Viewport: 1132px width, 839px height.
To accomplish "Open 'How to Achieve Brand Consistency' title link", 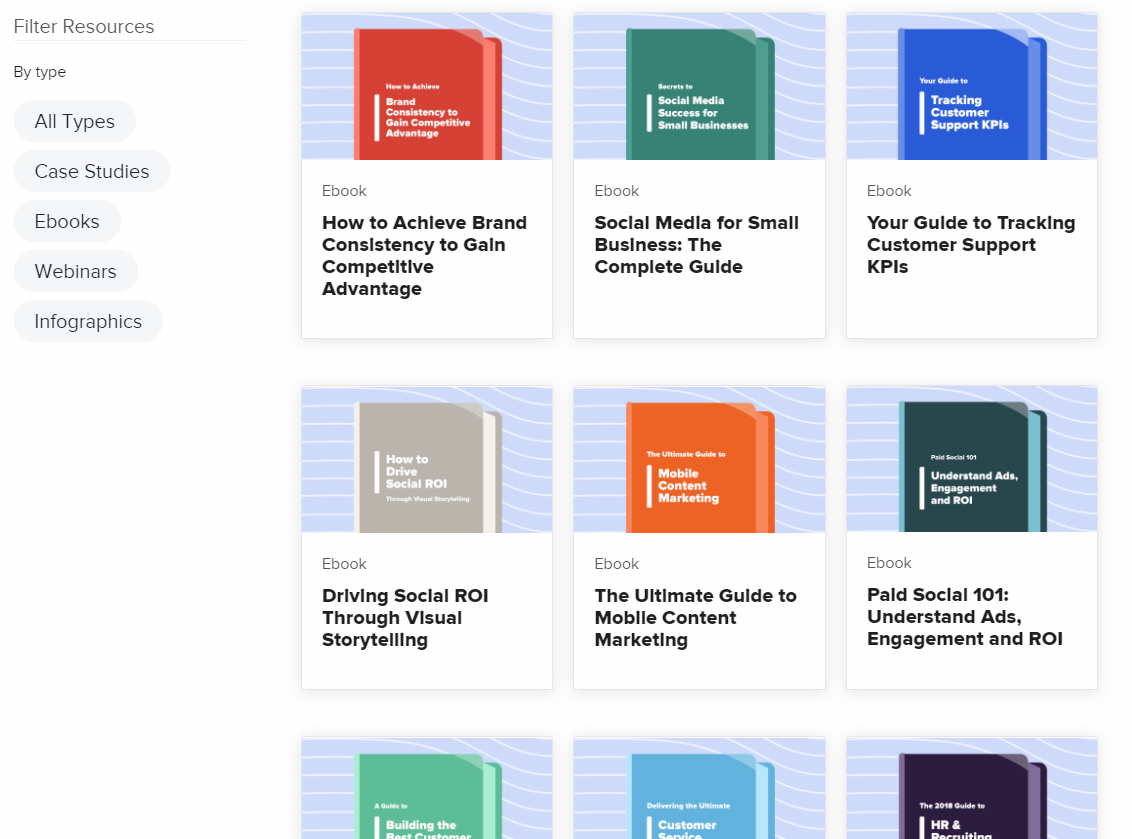I will tap(424, 255).
